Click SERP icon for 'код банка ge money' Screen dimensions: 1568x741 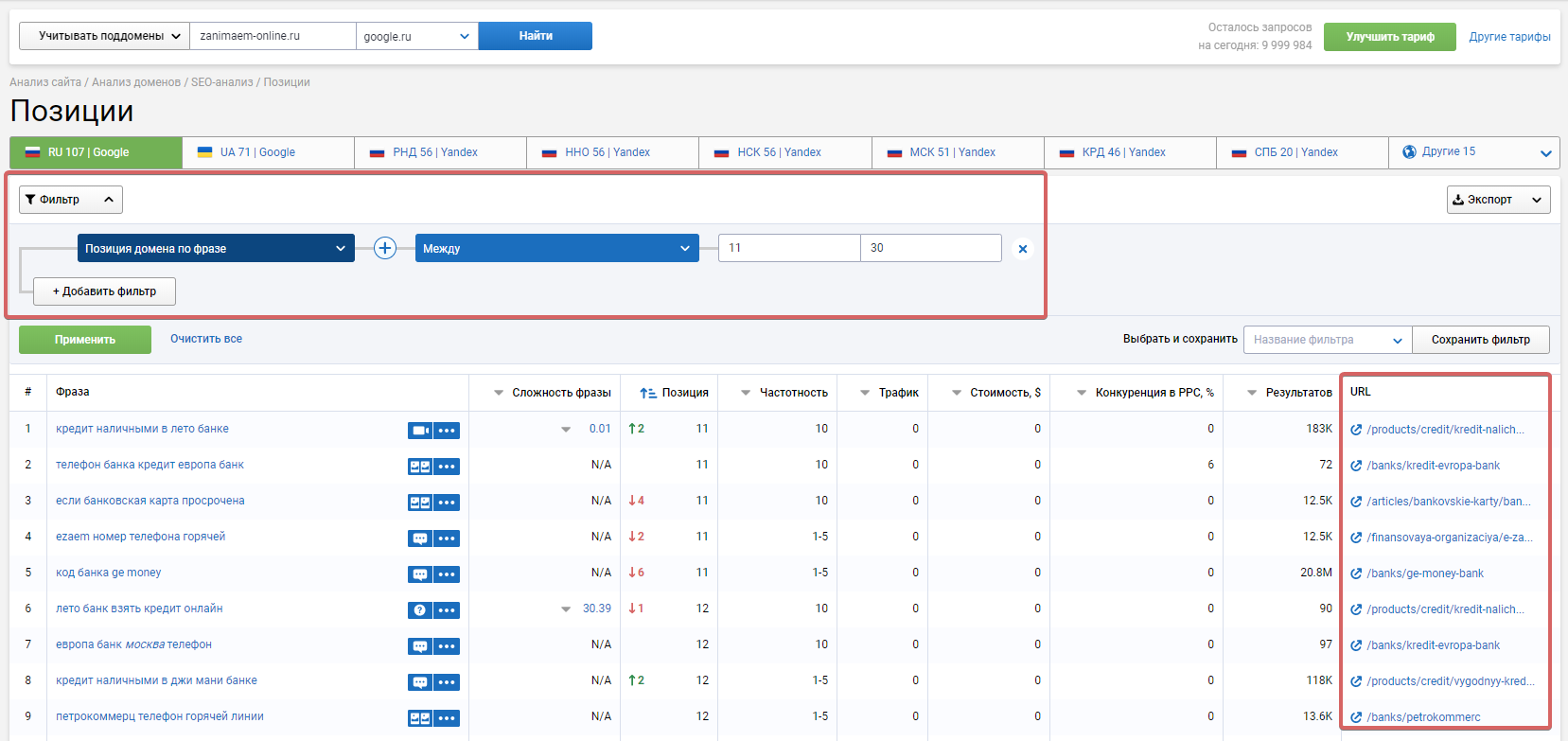[420, 574]
